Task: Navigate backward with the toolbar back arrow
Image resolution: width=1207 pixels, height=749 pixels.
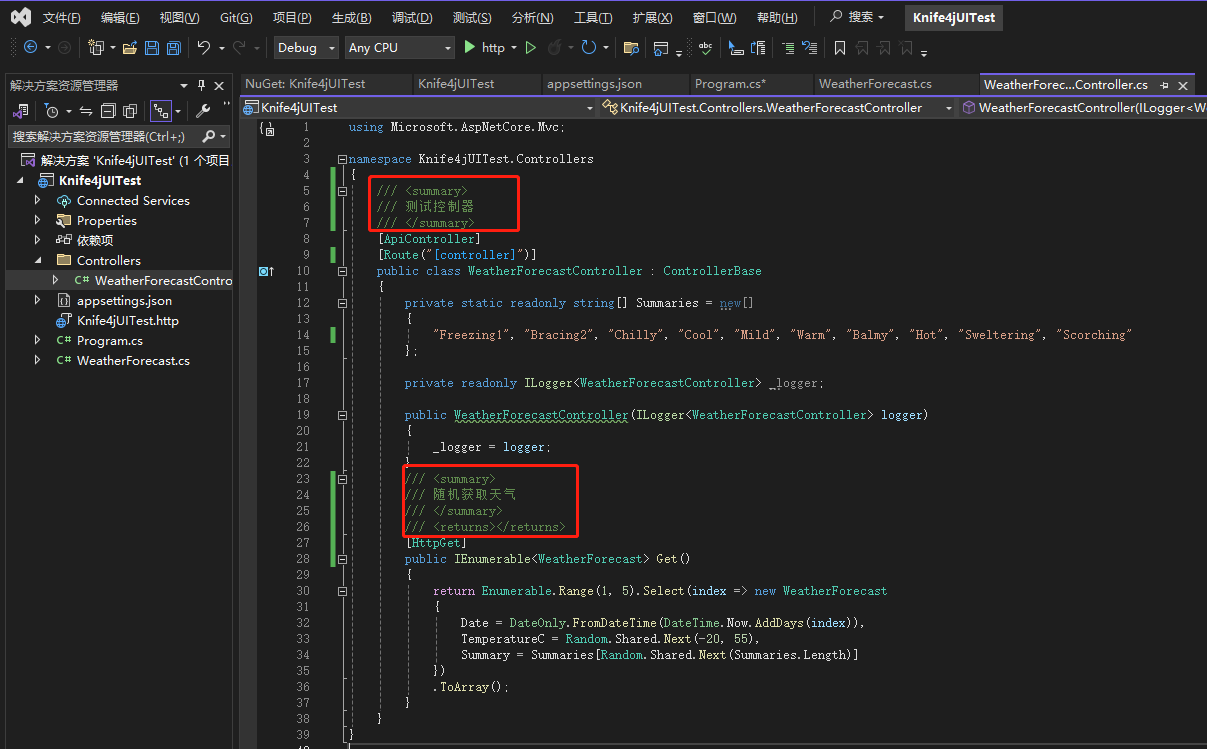Action: 30,47
